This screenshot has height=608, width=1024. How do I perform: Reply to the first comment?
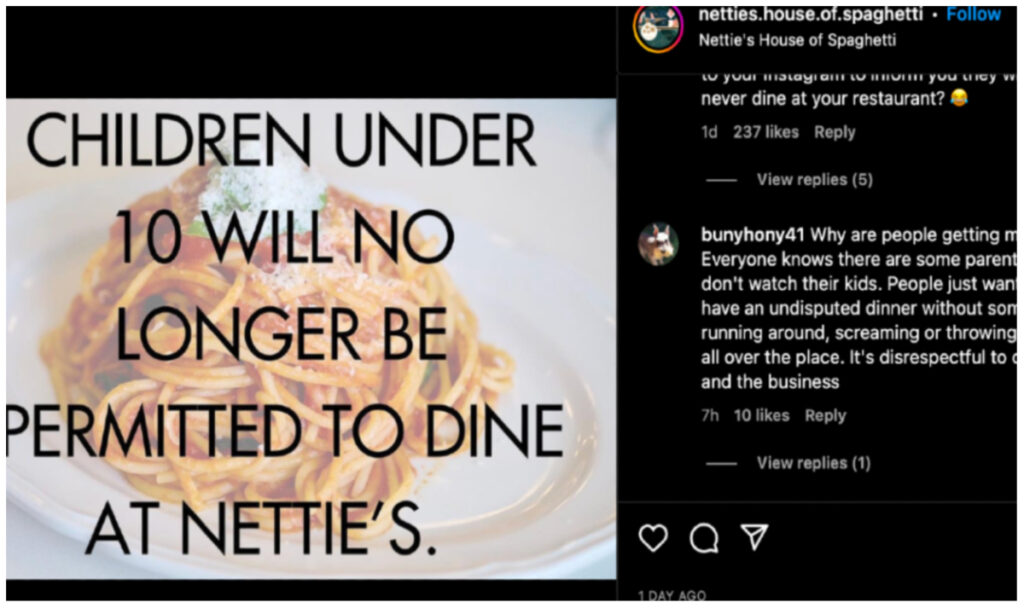point(835,131)
